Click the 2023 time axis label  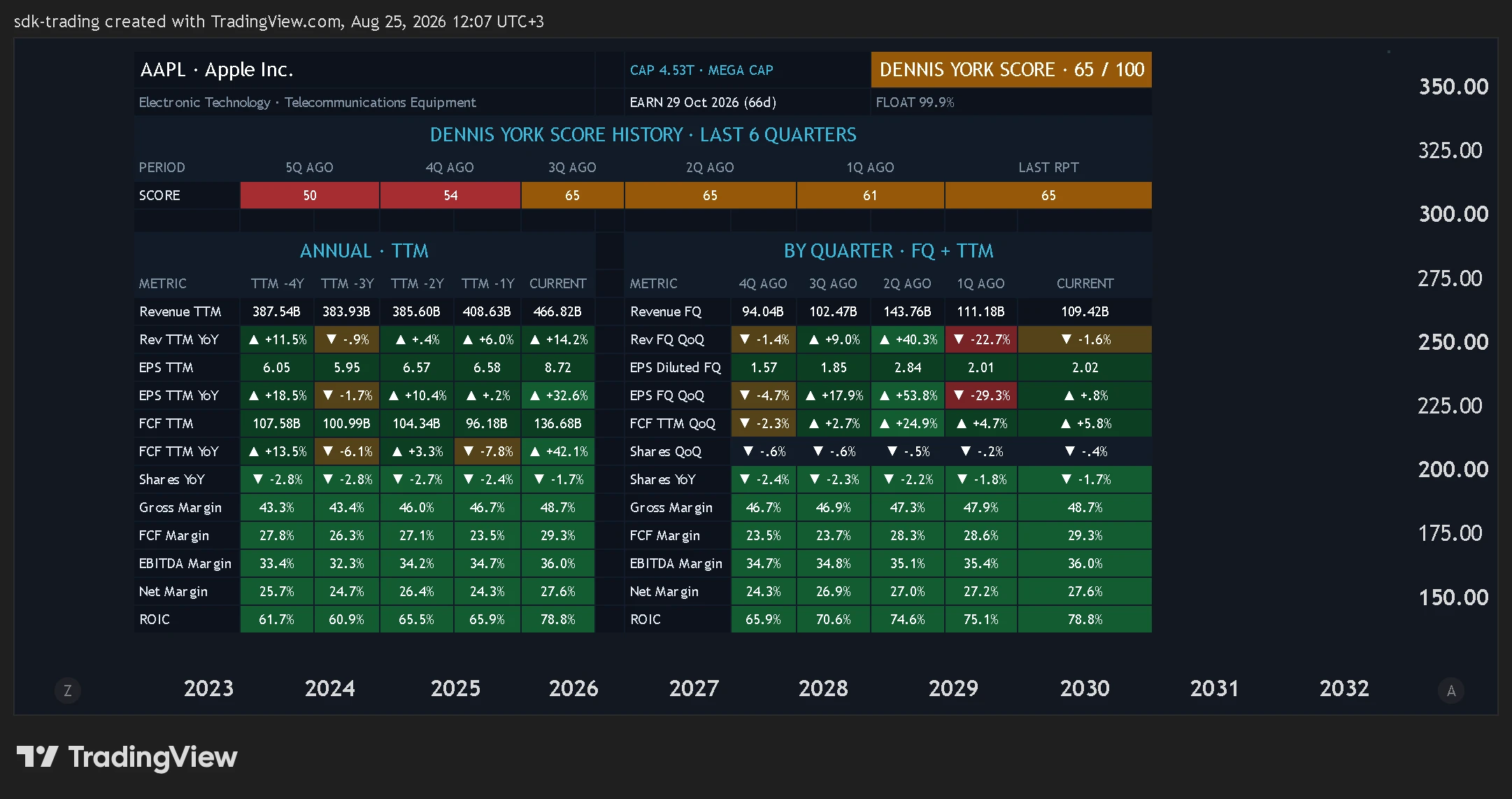point(208,688)
